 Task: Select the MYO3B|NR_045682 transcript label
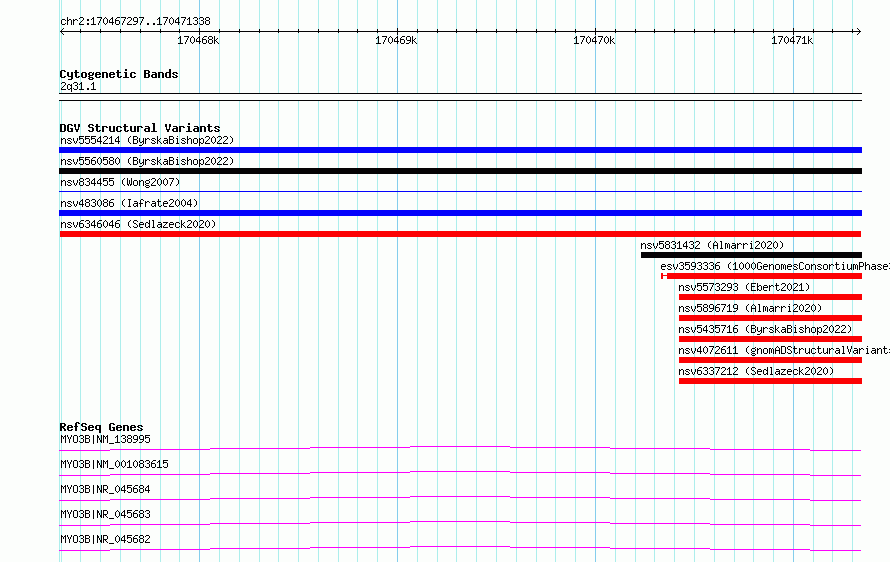coord(105,539)
